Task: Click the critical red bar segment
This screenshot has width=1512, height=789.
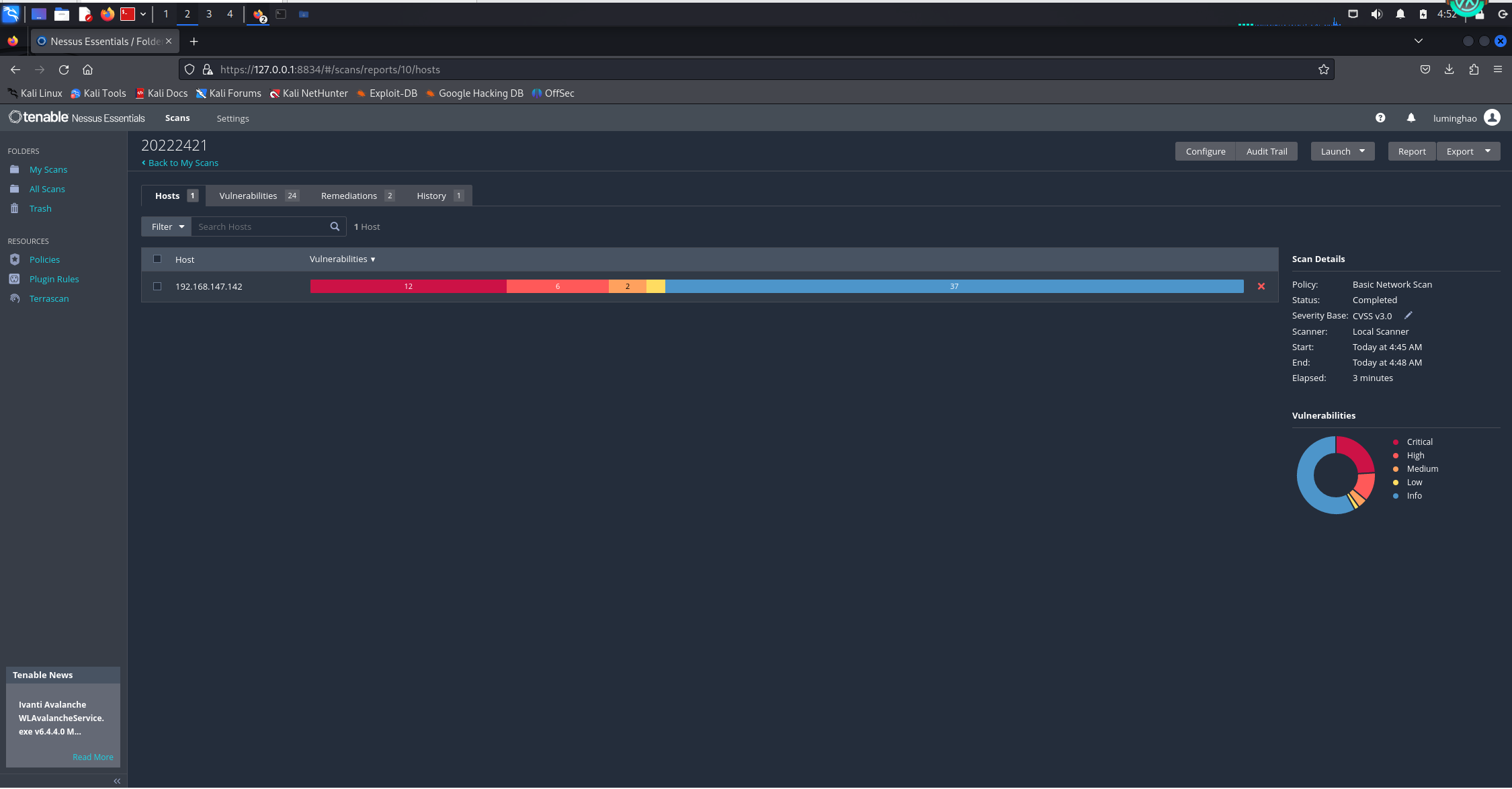Action: click(x=408, y=286)
